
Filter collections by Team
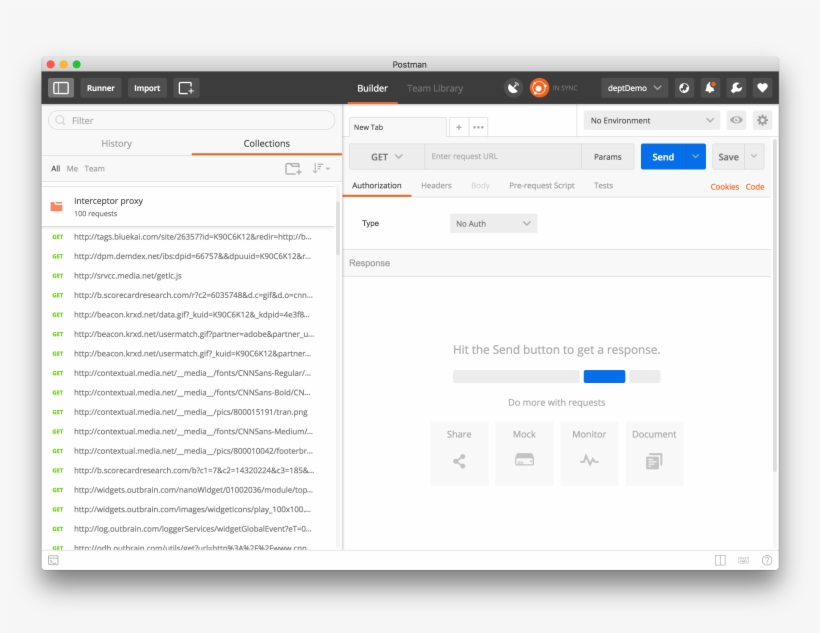point(95,168)
